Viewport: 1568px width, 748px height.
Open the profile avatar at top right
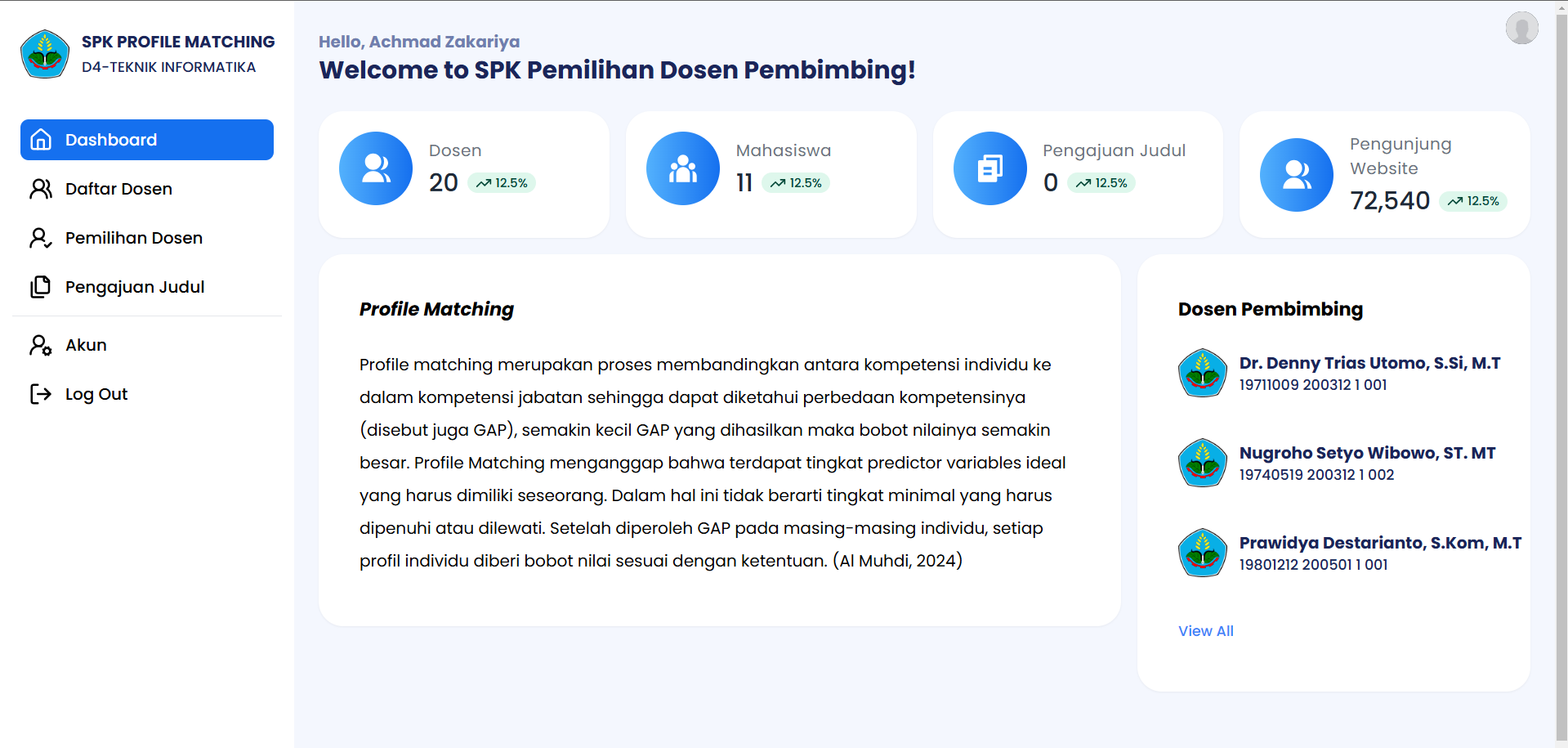point(1522,28)
